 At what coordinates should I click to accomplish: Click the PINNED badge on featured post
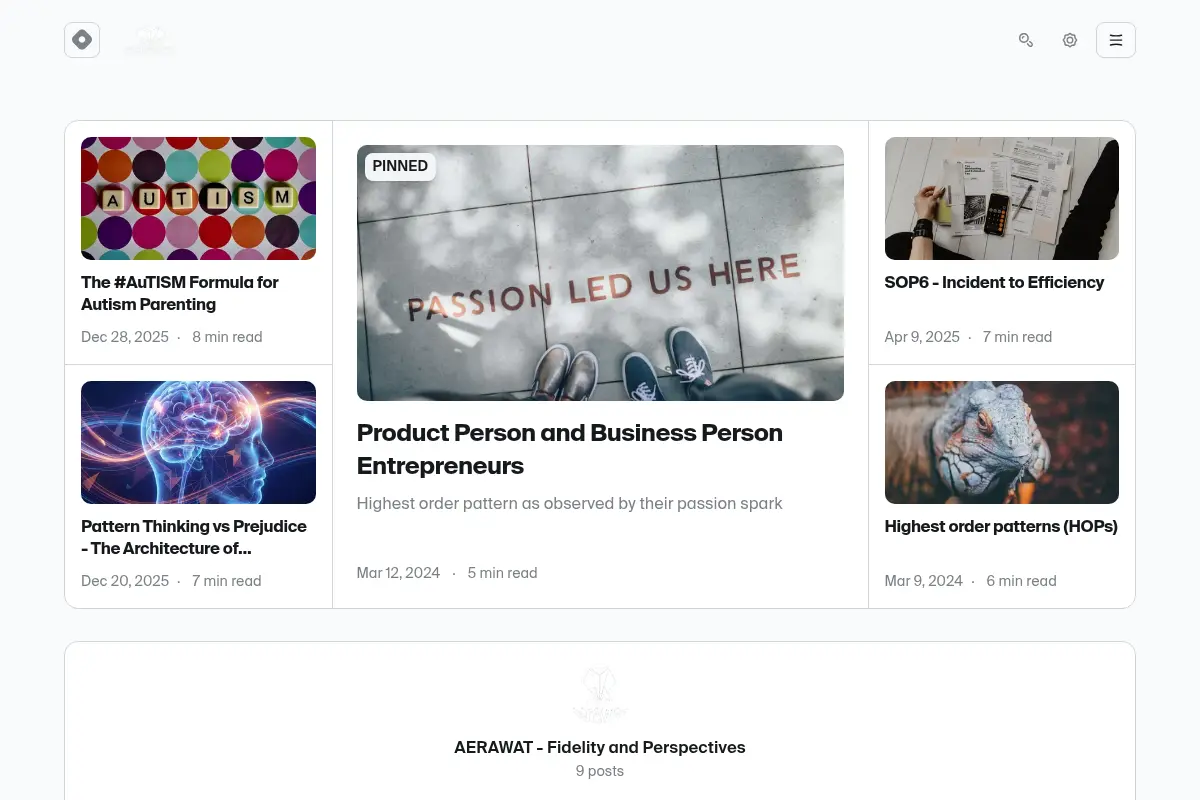tap(400, 166)
